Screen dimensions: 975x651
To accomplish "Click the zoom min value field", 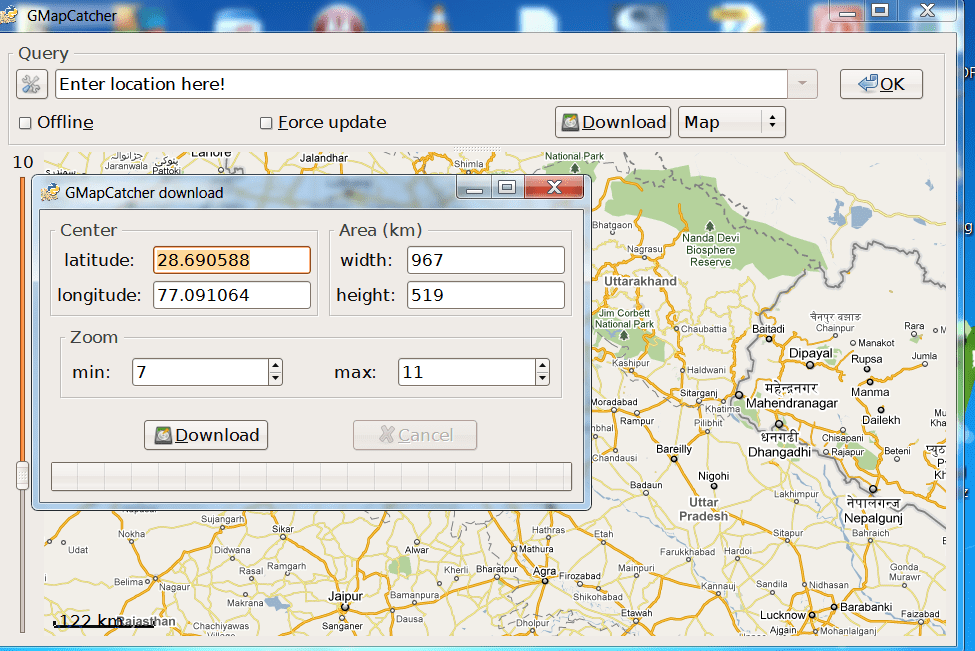I will click(200, 372).
